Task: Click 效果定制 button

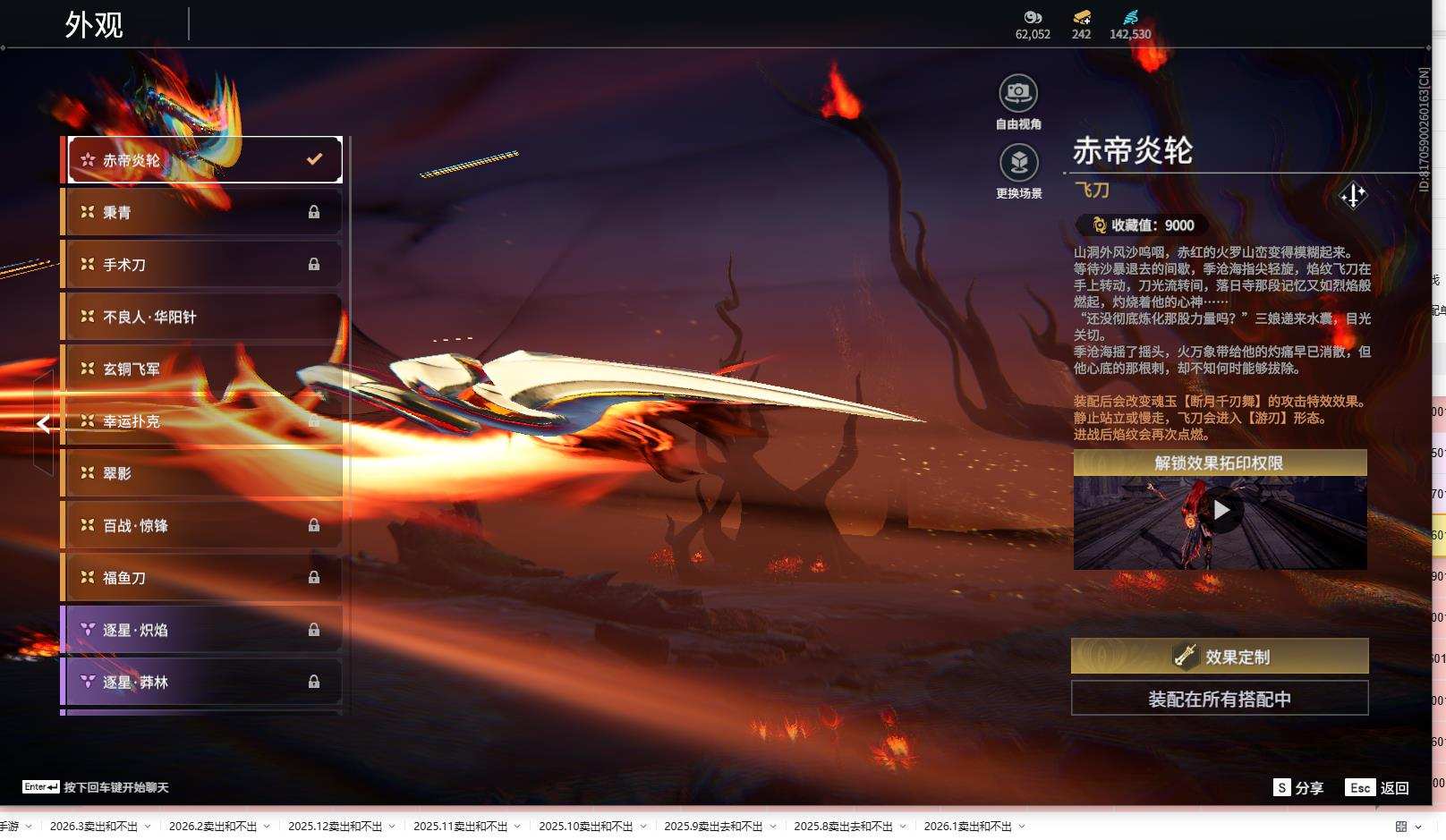Action: pos(1220,656)
